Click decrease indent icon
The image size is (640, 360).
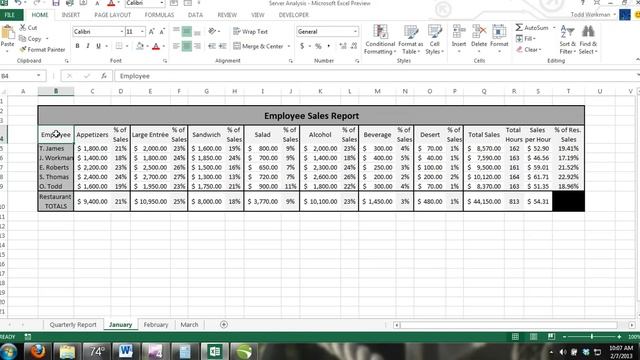pos(212,46)
